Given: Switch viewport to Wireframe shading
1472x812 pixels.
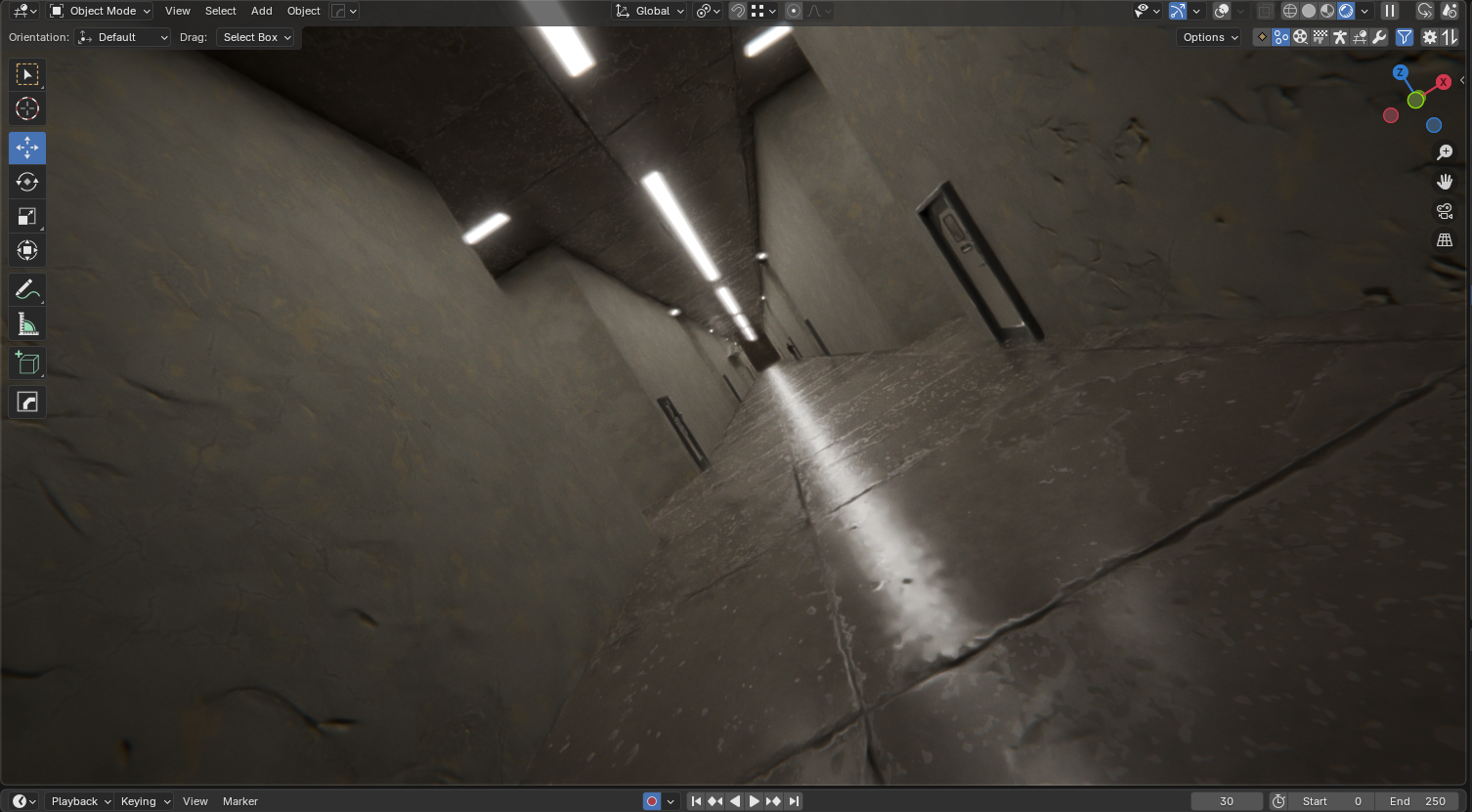Looking at the screenshot, I should [x=1290, y=11].
